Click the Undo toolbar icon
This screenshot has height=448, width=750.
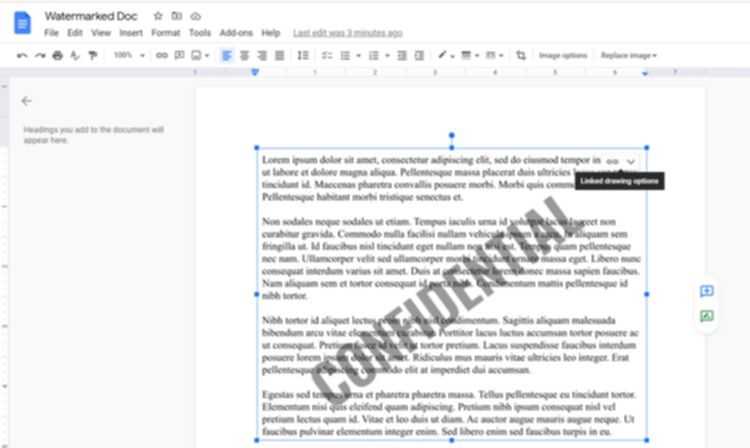click(22, 55)
